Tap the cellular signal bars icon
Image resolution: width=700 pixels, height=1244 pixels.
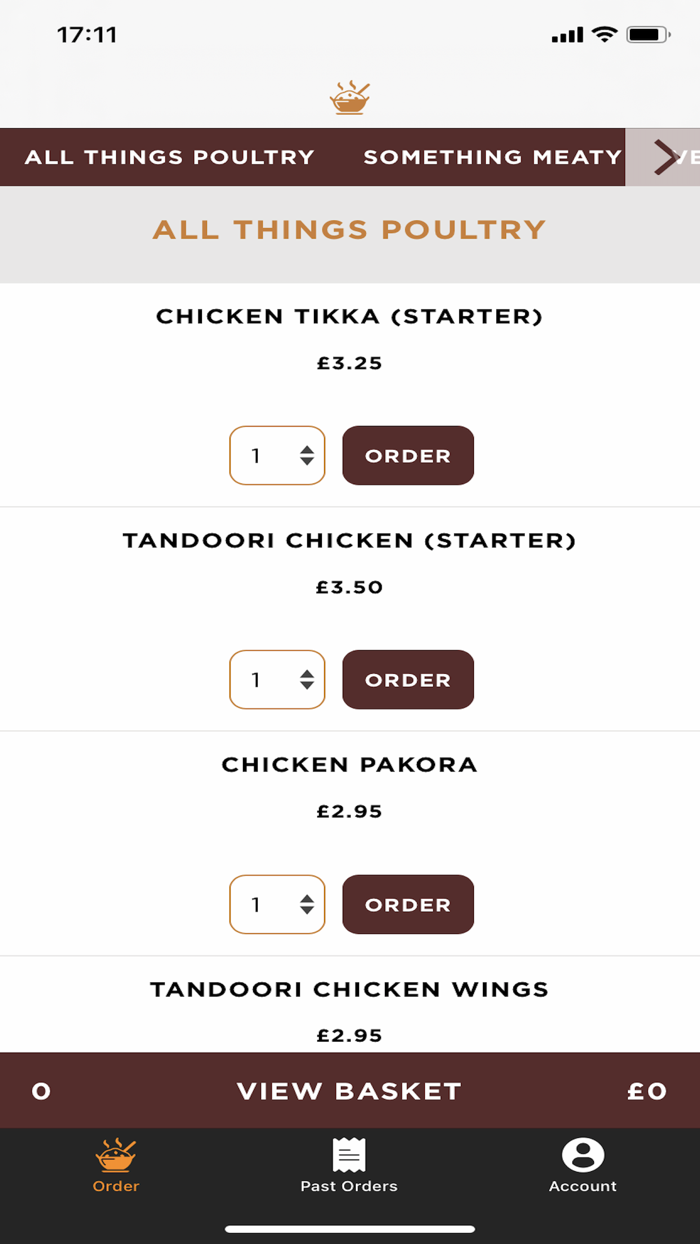(567, 36)
